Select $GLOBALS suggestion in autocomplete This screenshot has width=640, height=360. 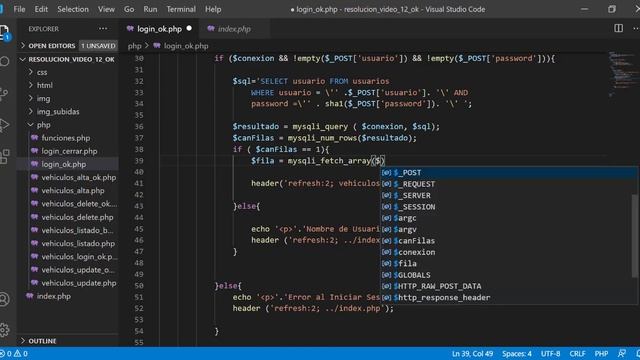tap(509, 275)
